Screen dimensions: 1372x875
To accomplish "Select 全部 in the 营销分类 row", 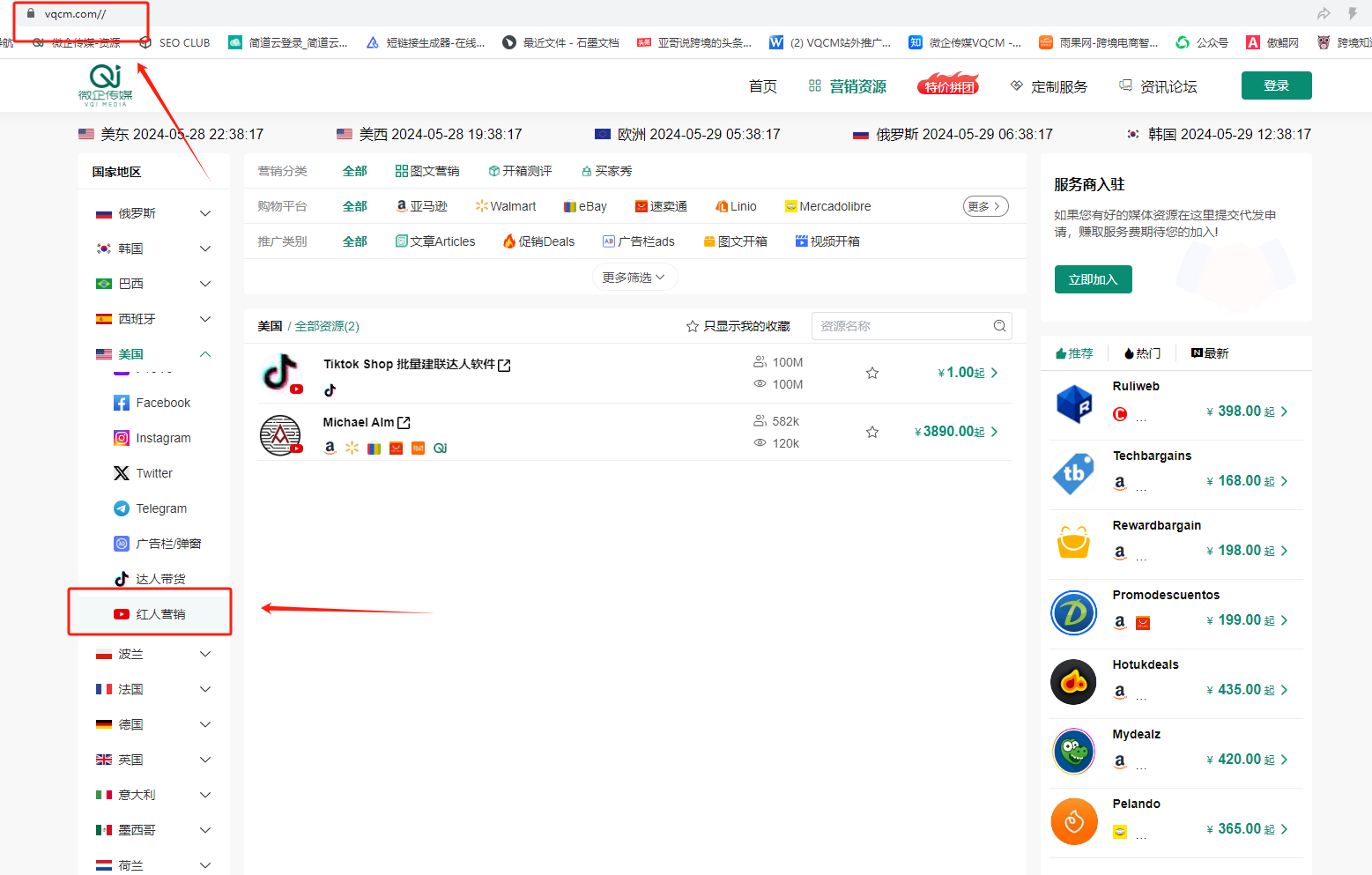I will pos(355,171).
